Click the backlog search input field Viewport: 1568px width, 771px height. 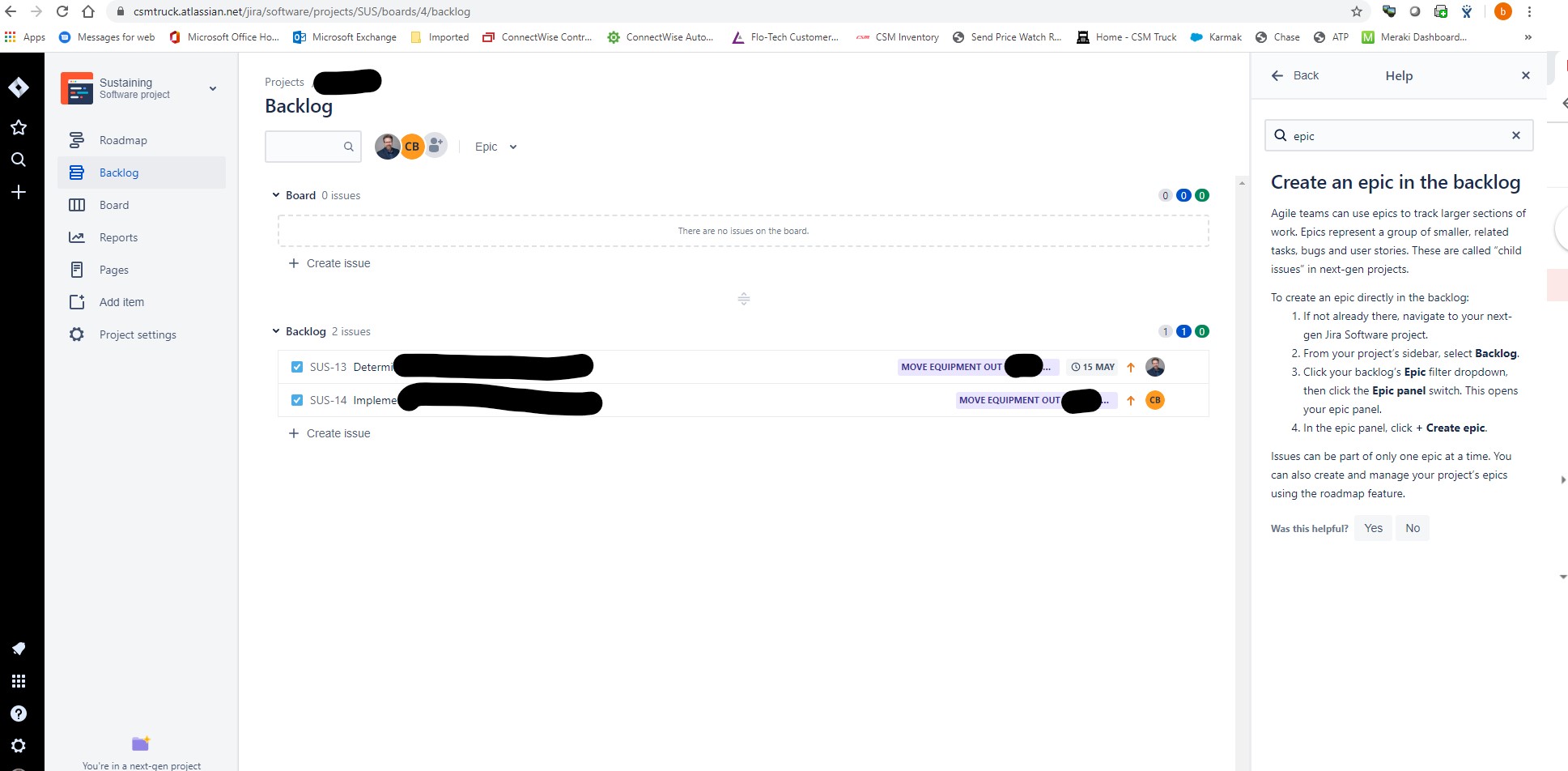pyautogui.click(x=312, y=147)
